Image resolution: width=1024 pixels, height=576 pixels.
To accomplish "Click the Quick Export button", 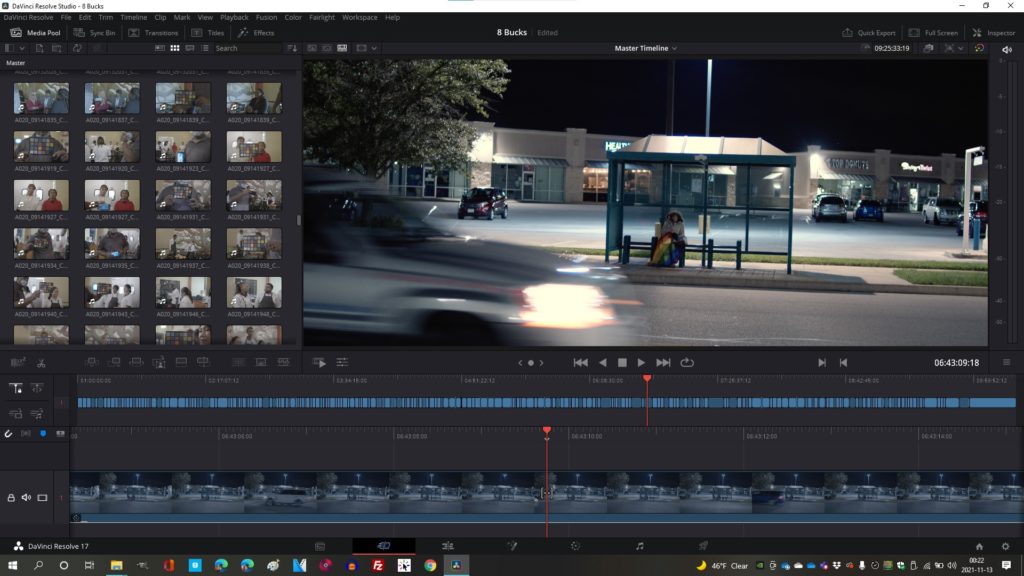I will pyautogui.click(x=868, y=32).
